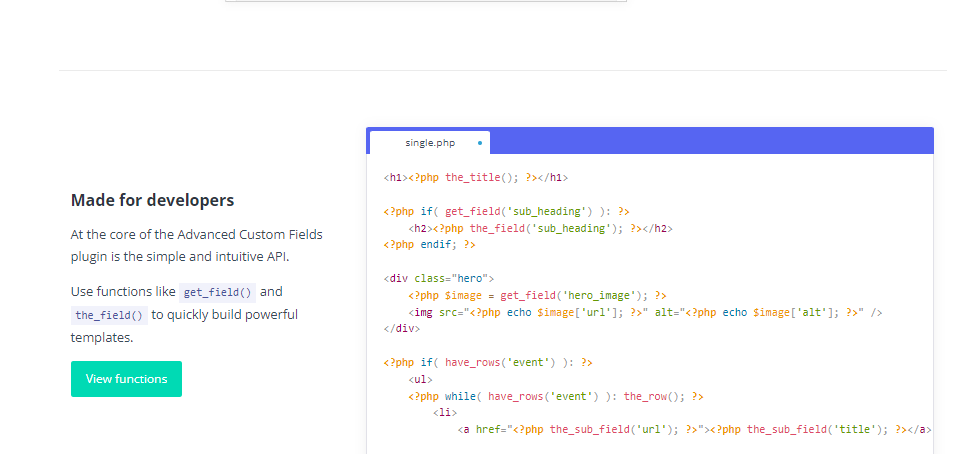Click the if get_field('sub_heading') line
955x454 pixels.
click(x=506, y=211)
